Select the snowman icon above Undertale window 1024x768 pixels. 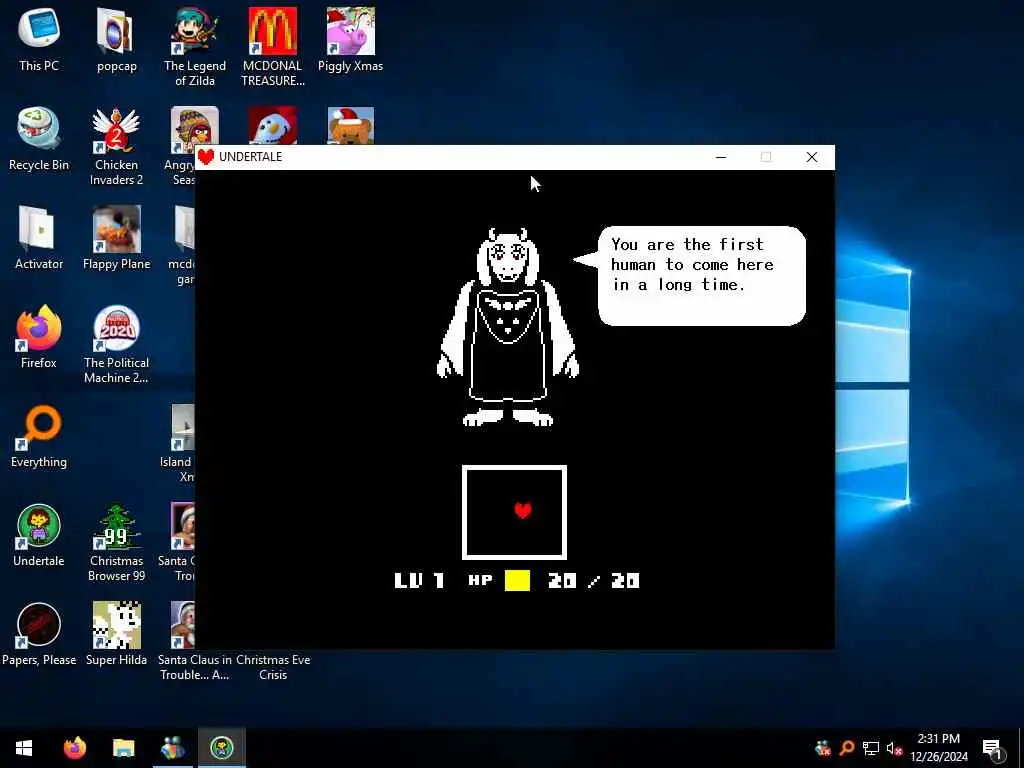[x=272, y=125]
